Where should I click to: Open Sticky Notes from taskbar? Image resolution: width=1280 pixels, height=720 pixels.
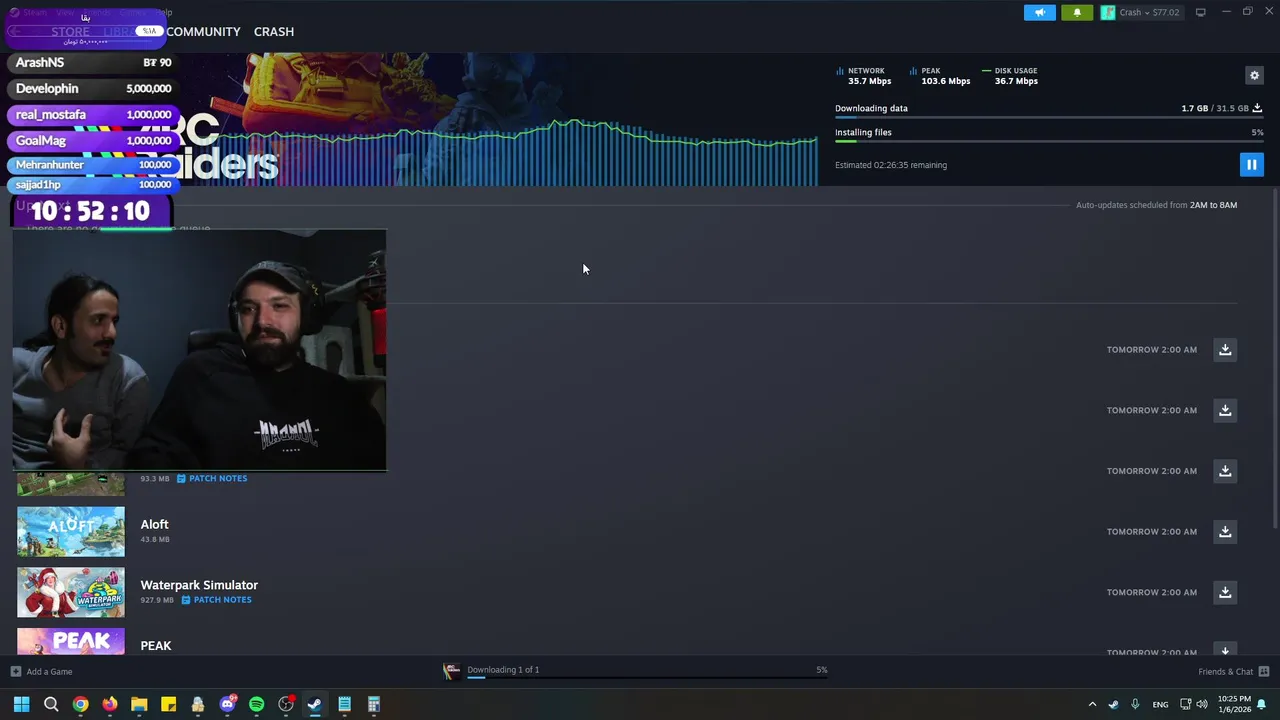click(168, 705)
